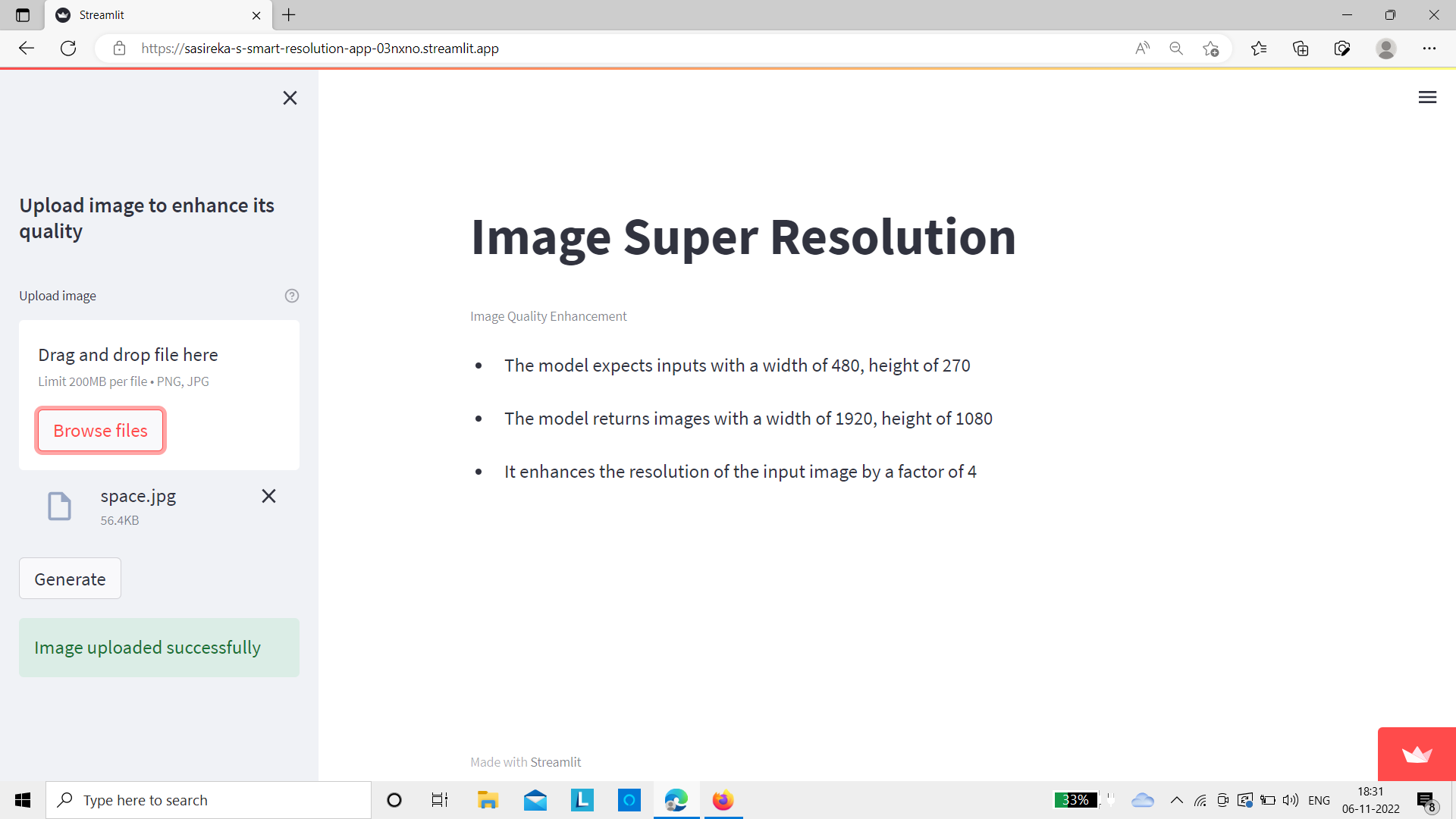
Task: Click the Read aloud icon
Action: (1142, 49)
